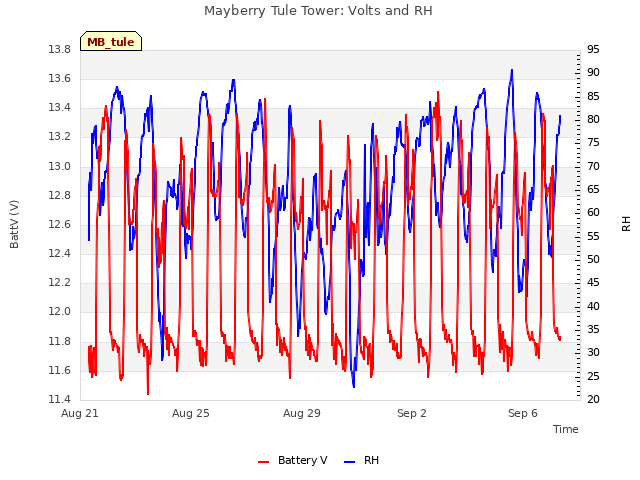Click the 12.0 voltage axis value
640x480 pixels.
click(60, 312)
